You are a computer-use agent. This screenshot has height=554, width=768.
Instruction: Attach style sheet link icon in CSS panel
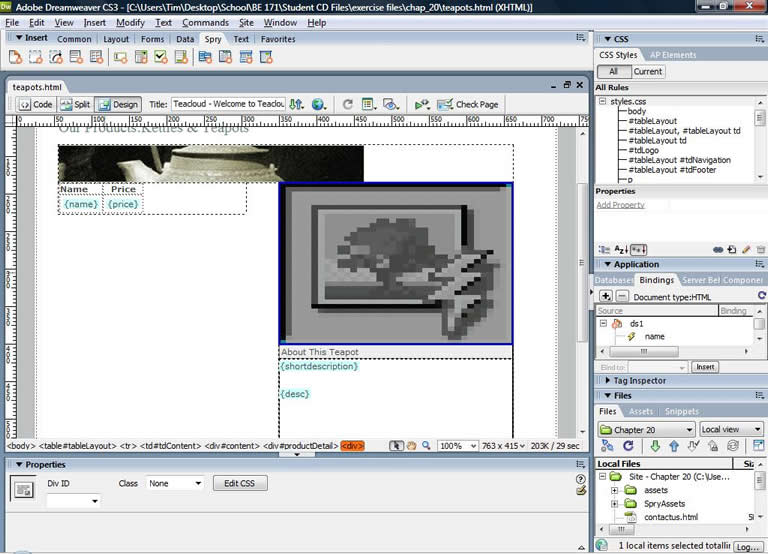[x=718, y=250]
